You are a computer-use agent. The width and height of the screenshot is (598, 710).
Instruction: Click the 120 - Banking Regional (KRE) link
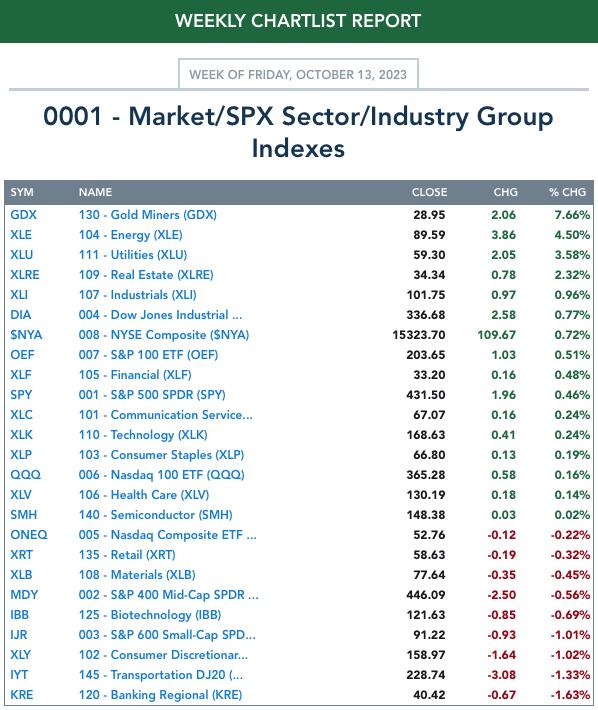point(160,695)
